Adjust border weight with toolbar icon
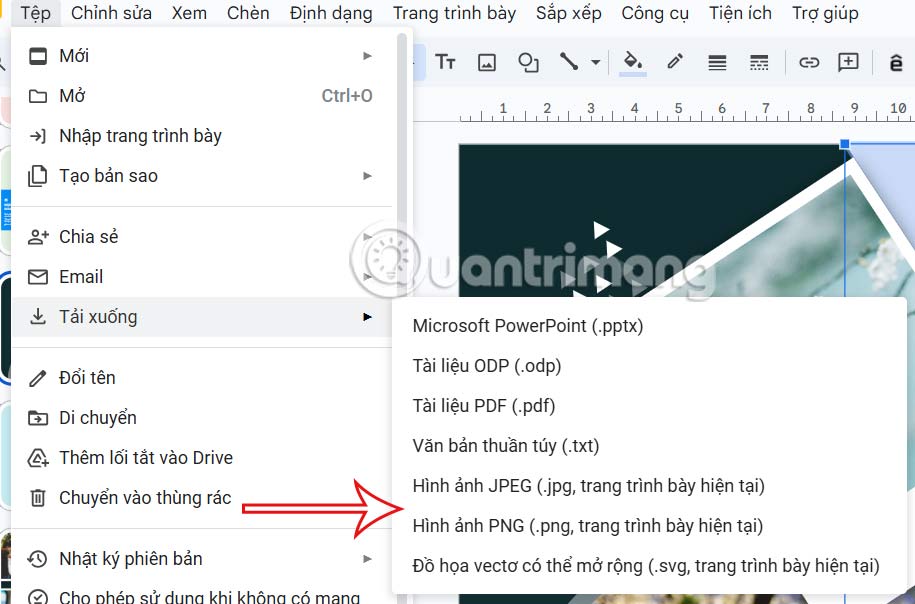This screenshot has width=915, height=604. [717, 62]
